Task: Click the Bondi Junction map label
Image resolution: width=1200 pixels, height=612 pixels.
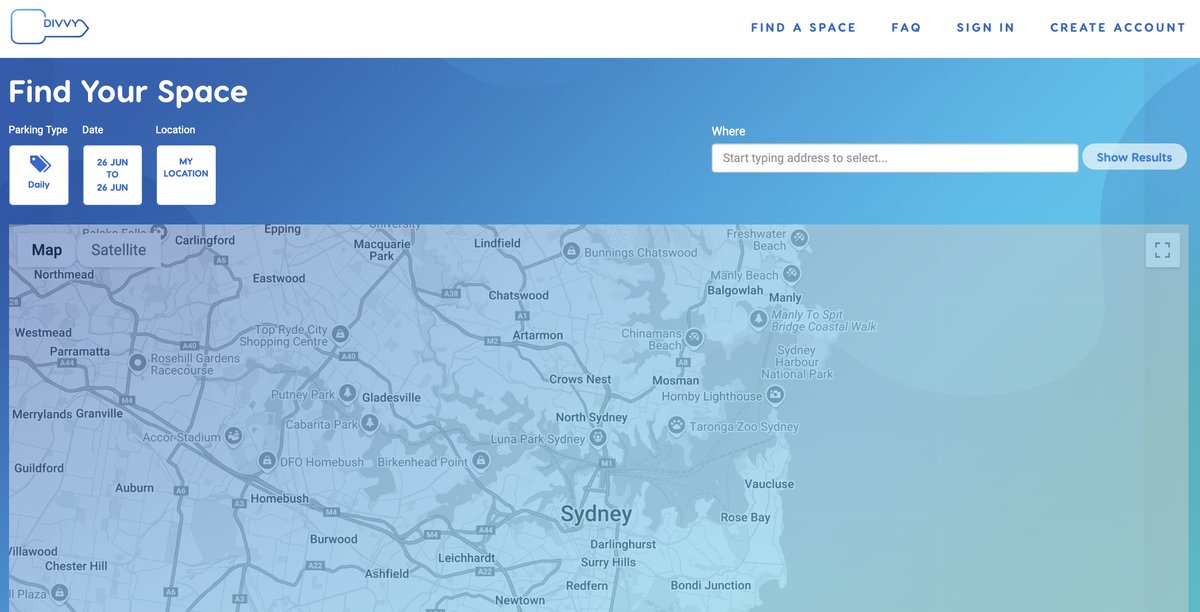Action: pyautogui.click(x=710, y=585)
